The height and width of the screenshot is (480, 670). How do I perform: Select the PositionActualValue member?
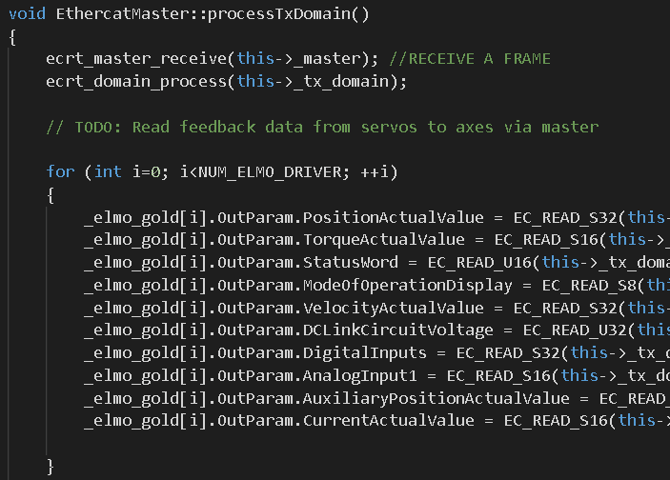pyautogui.click(x=393, y=217)
